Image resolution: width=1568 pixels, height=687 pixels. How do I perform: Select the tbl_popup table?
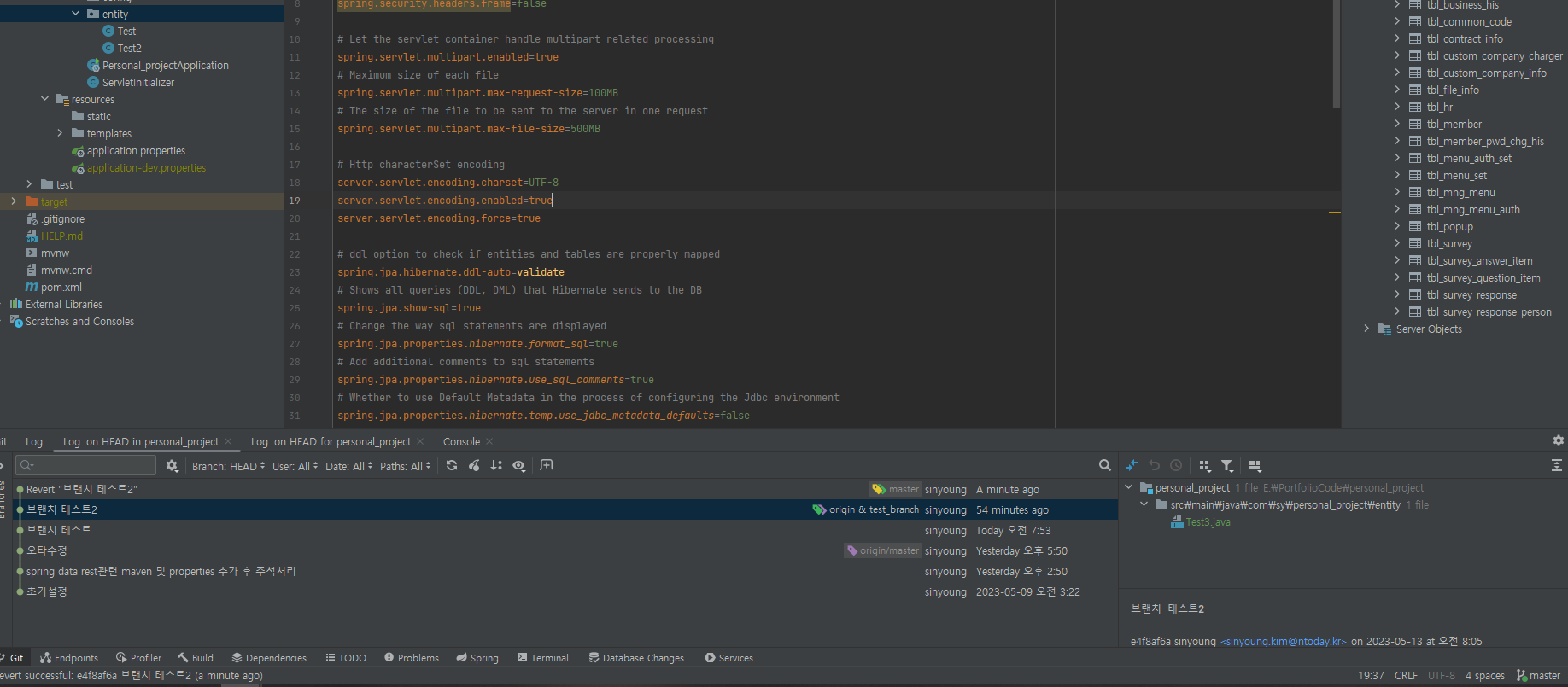click(x=1449, y=226)
